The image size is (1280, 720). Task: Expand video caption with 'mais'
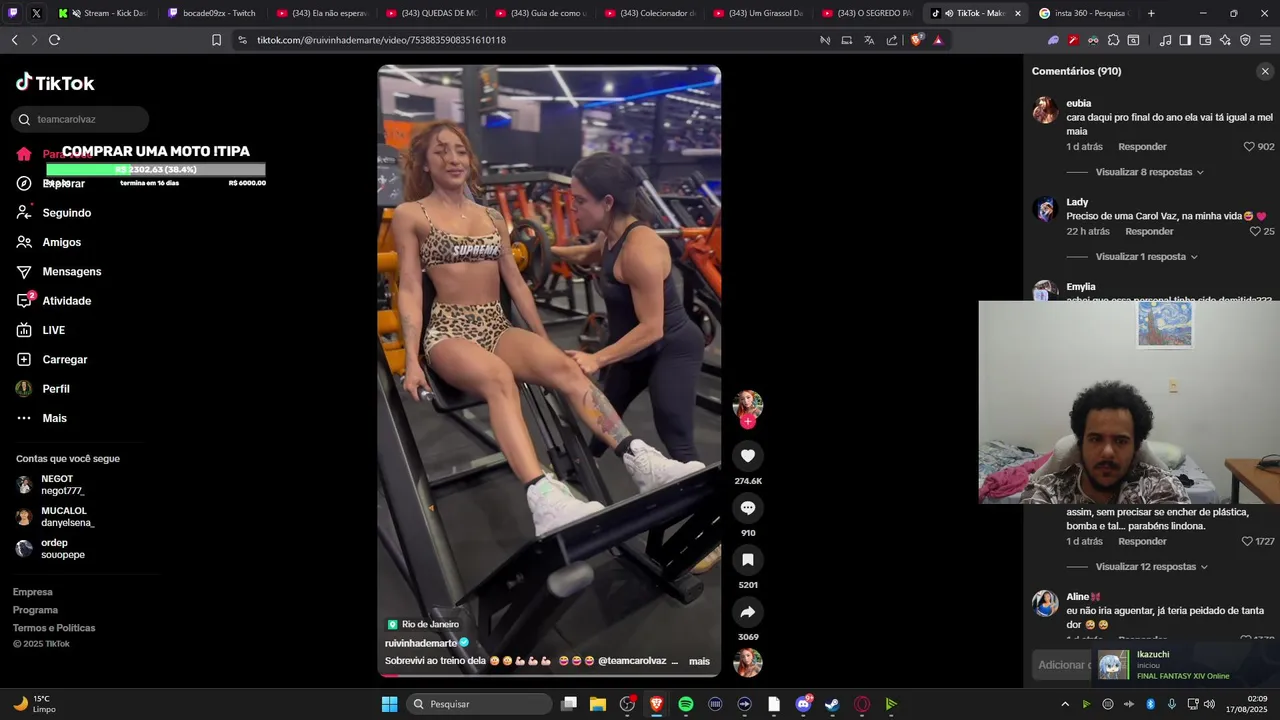[x=699, y=661]
